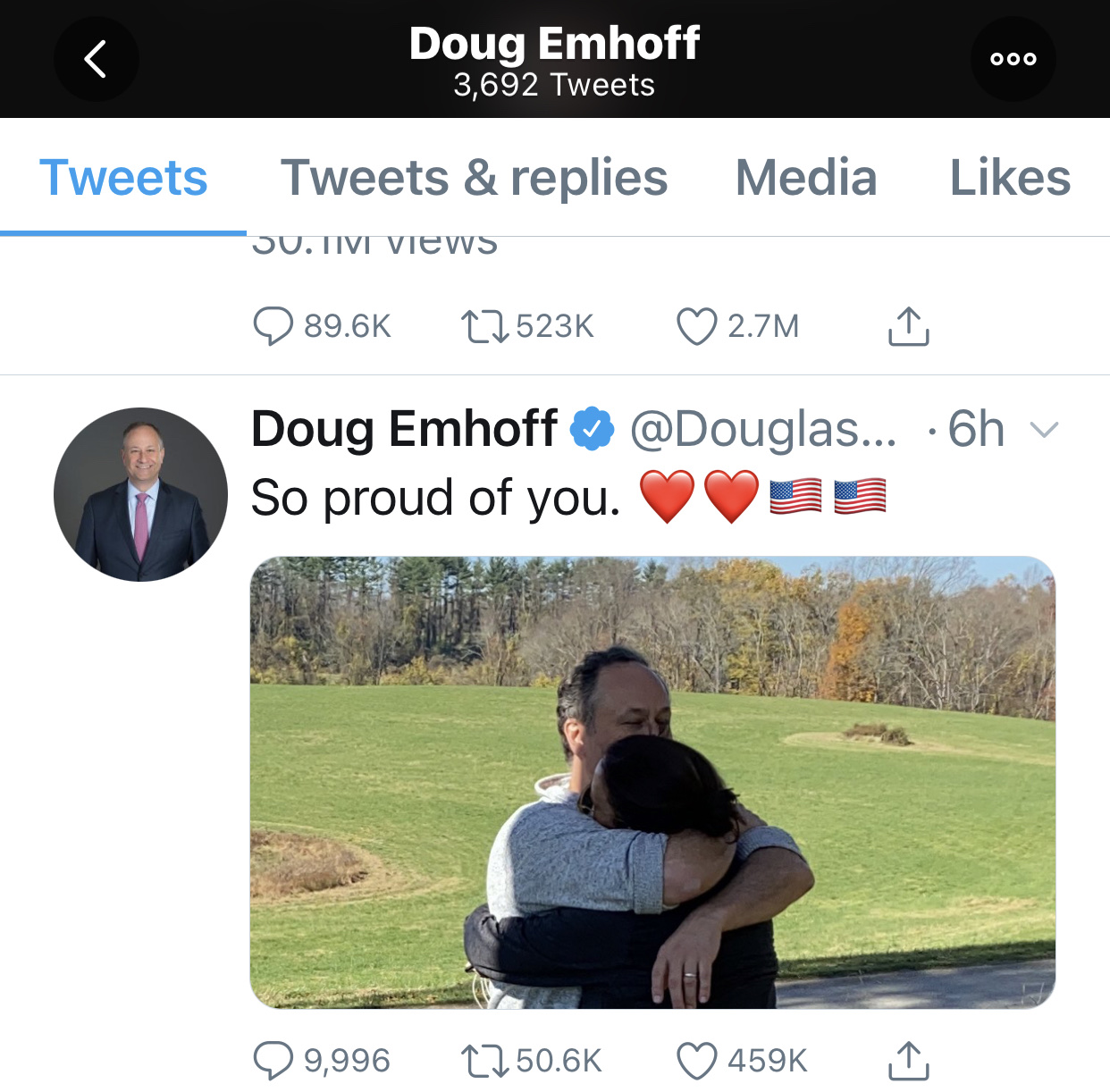The image size is (1110, 1092).
Task: Open Doug Emhoff's profile picture
Action: (140, 494)
